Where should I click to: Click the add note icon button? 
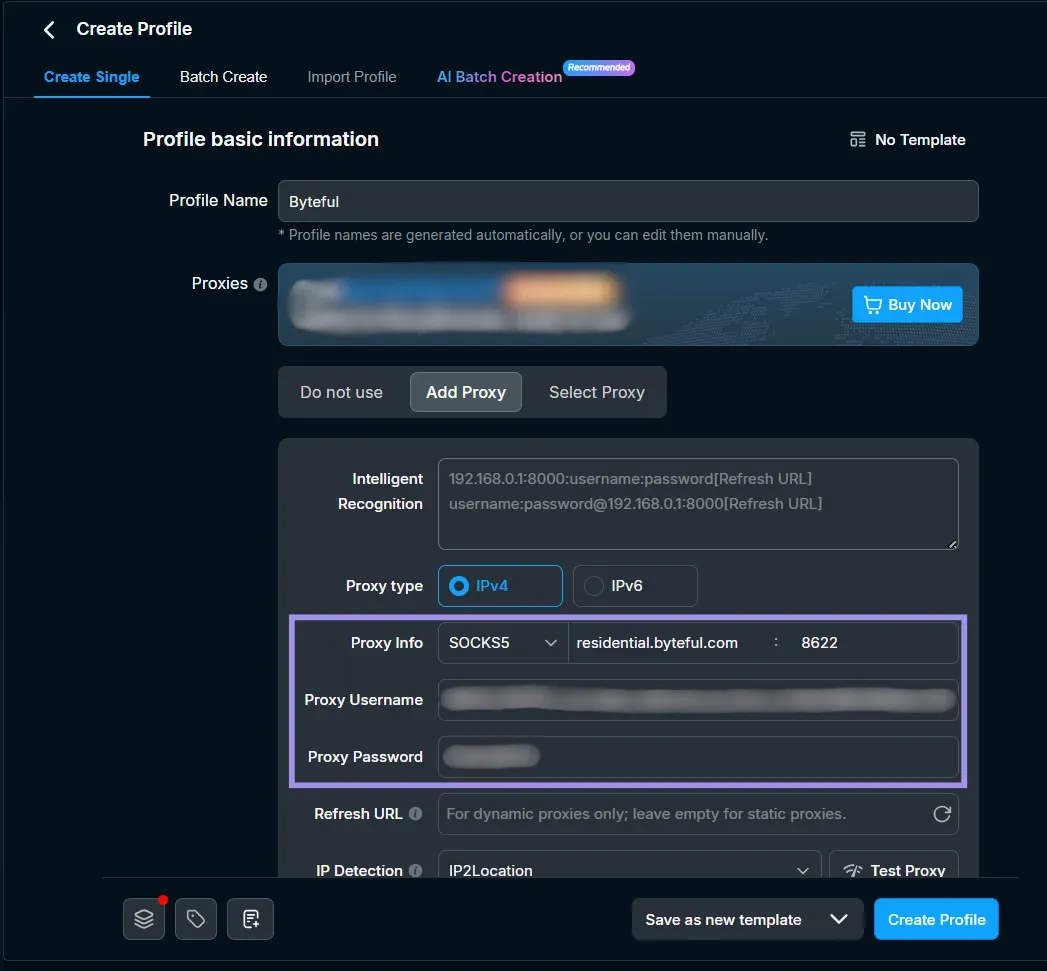(x=250, y=919)
